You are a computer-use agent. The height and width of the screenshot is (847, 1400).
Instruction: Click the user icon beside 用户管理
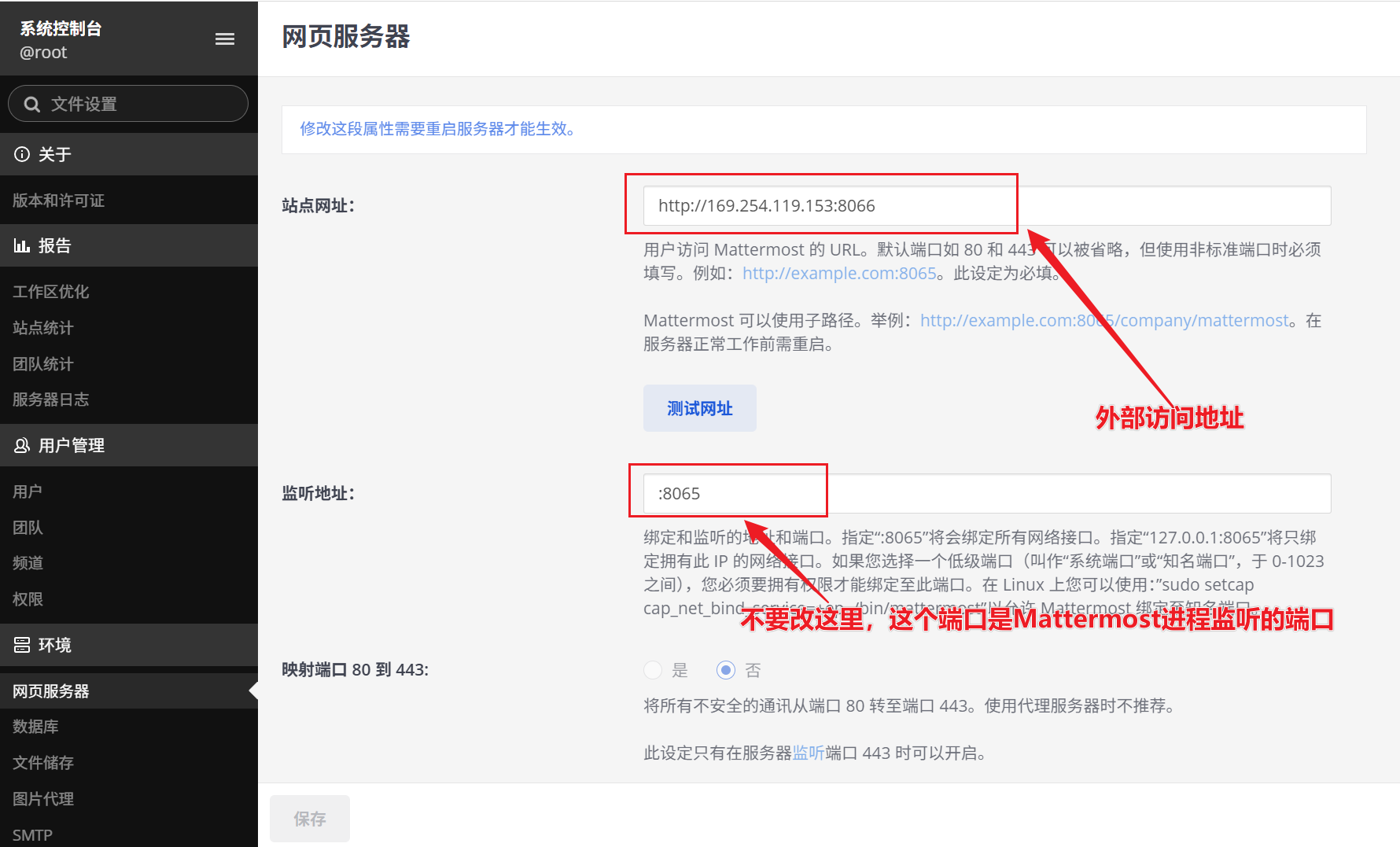pyautogui.click(x=22, y=445)
